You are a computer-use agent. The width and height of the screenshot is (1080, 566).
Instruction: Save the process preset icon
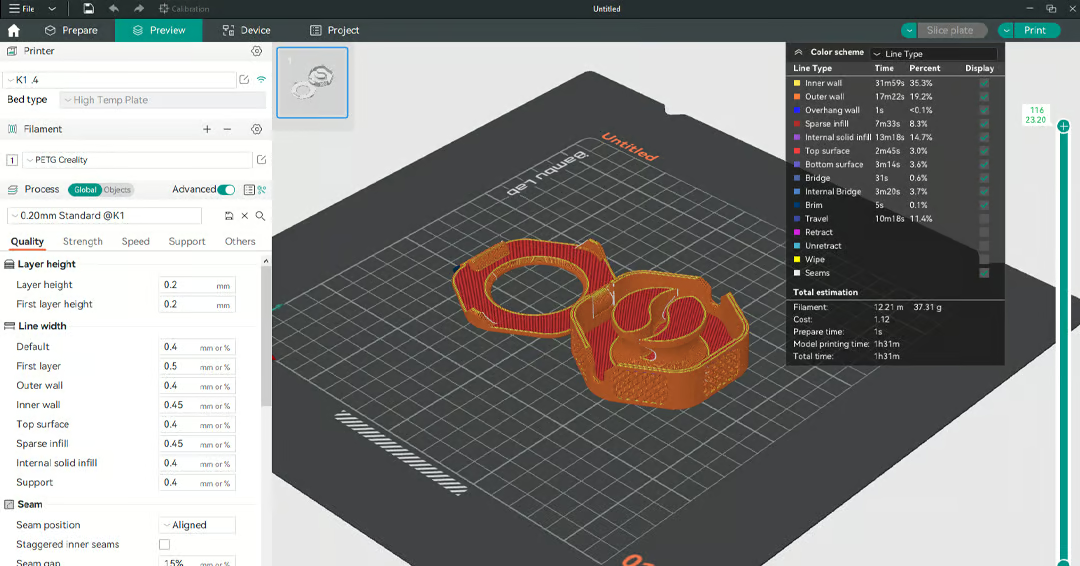tap(229, 216)
